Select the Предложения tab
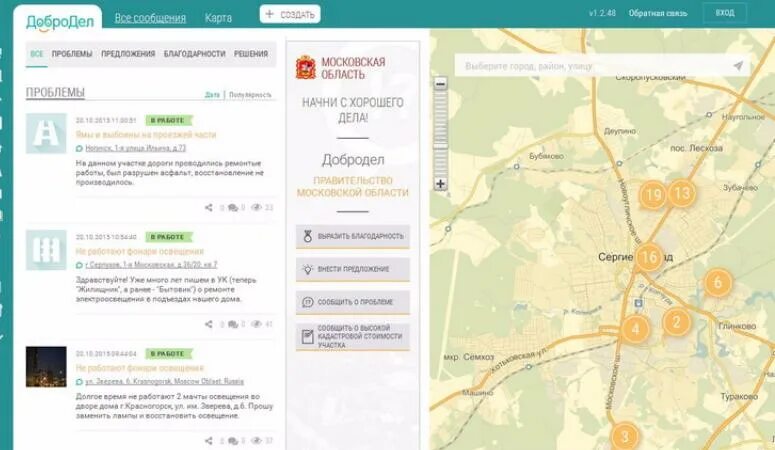775x450 pixels. (128, 54)
